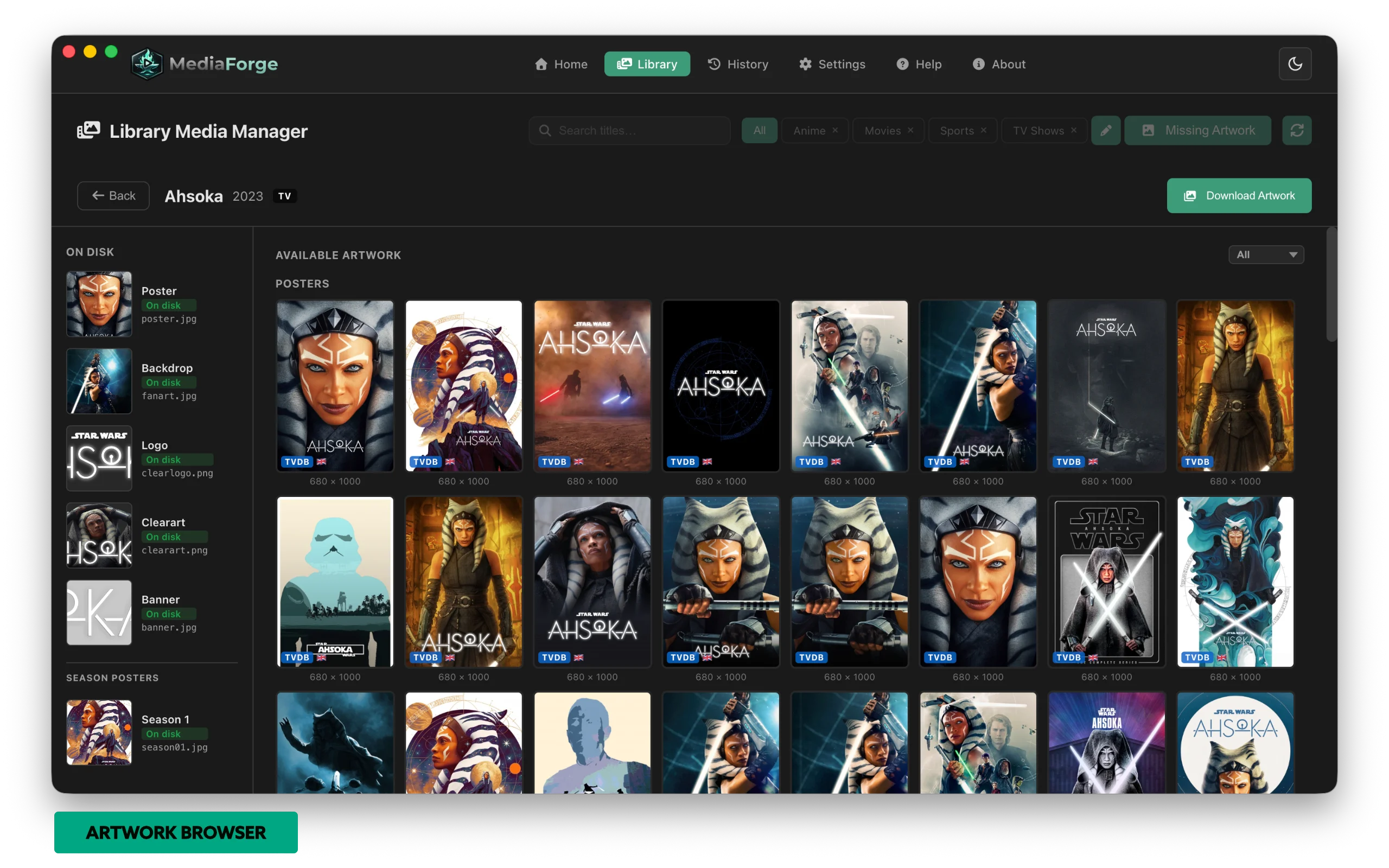Click the Library Media Manager header icon
Screen dimensions: 1389x868
pyautogui.click(x=88, y=130)
